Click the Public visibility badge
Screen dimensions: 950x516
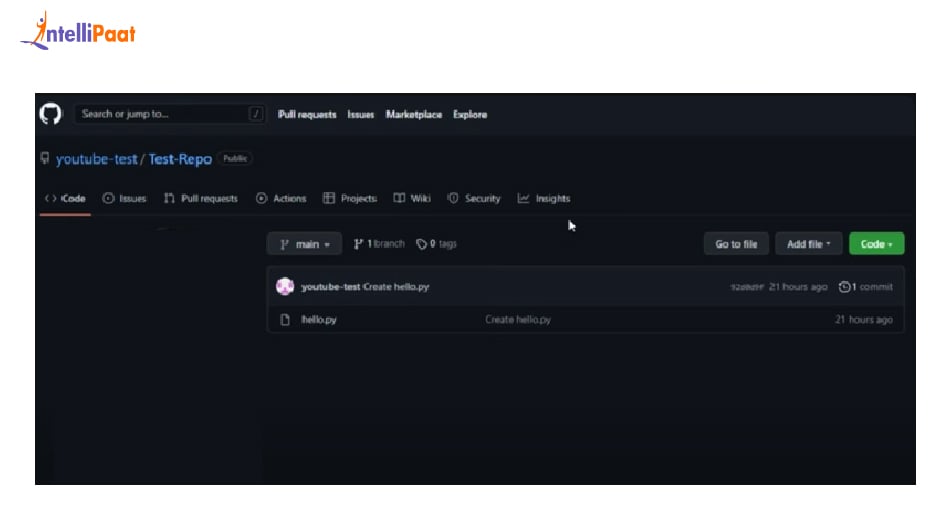coord(235,159)
